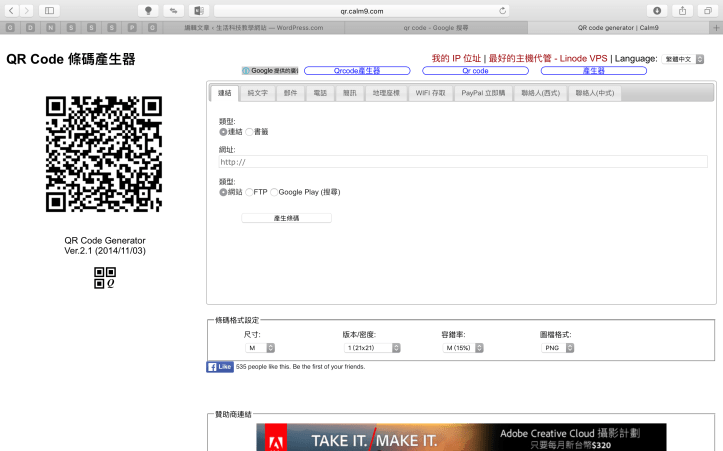This screenshot has height=451, width=723.
Task: Click the Facebook Like button
Action: click(x=220, y=367)
